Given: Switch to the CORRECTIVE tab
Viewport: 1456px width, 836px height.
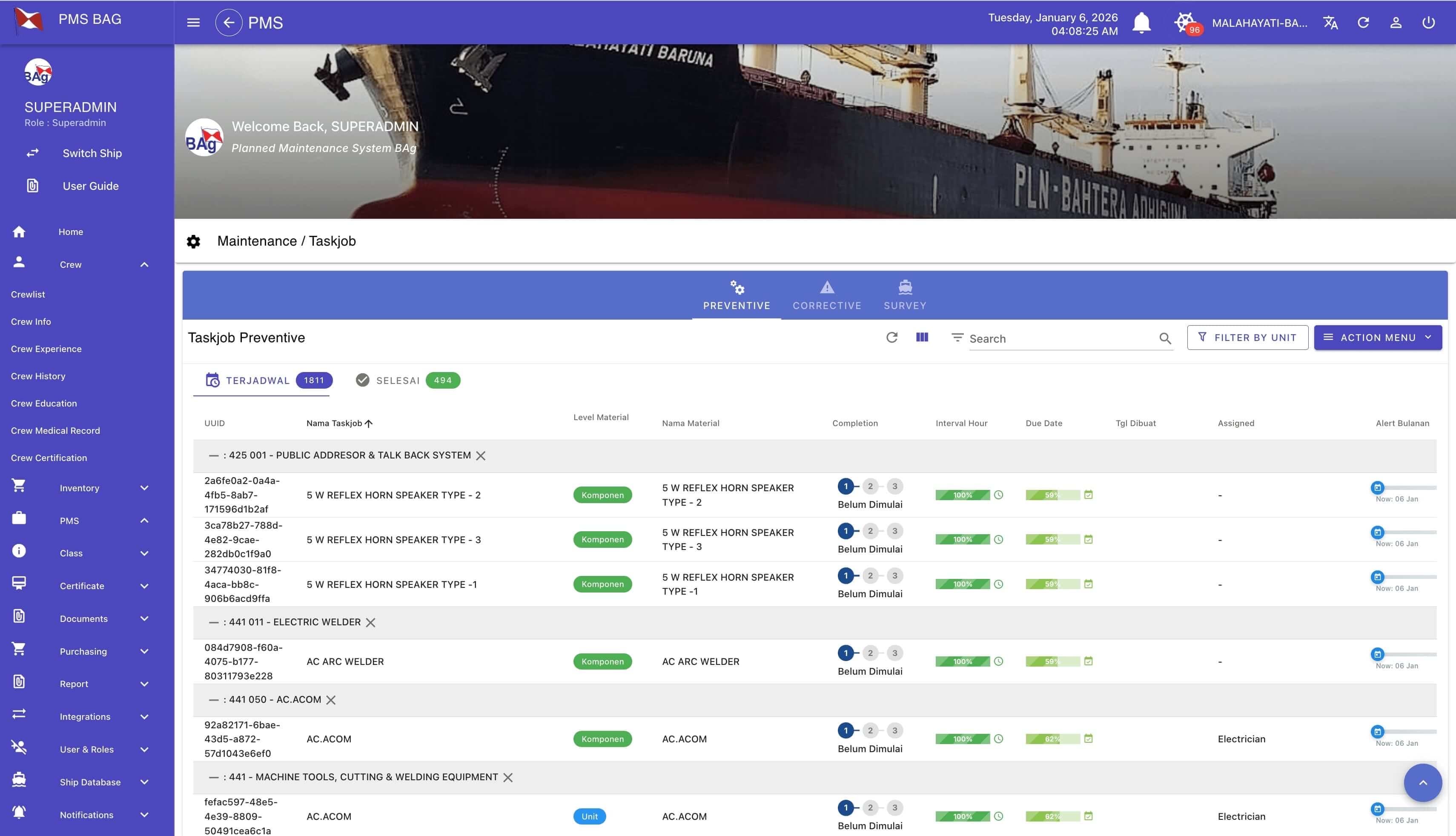Looking at the screenshot, I should 827,295.
